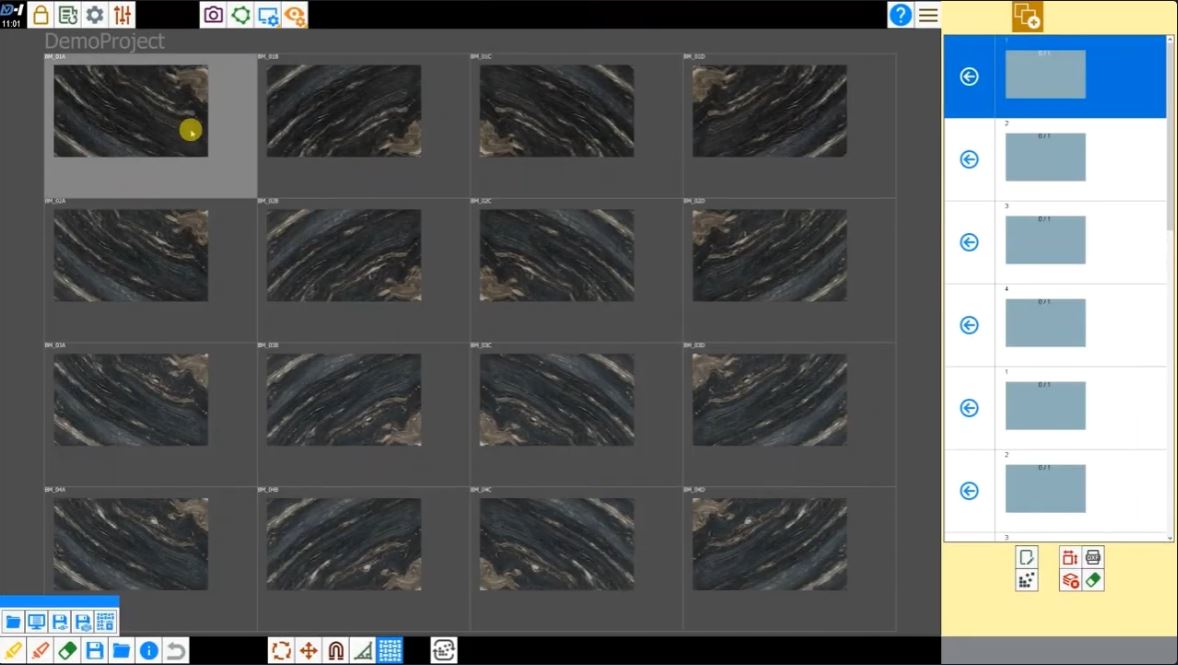
Task: Click the left arrow on part row 4
Action: (x=969, y=325)
